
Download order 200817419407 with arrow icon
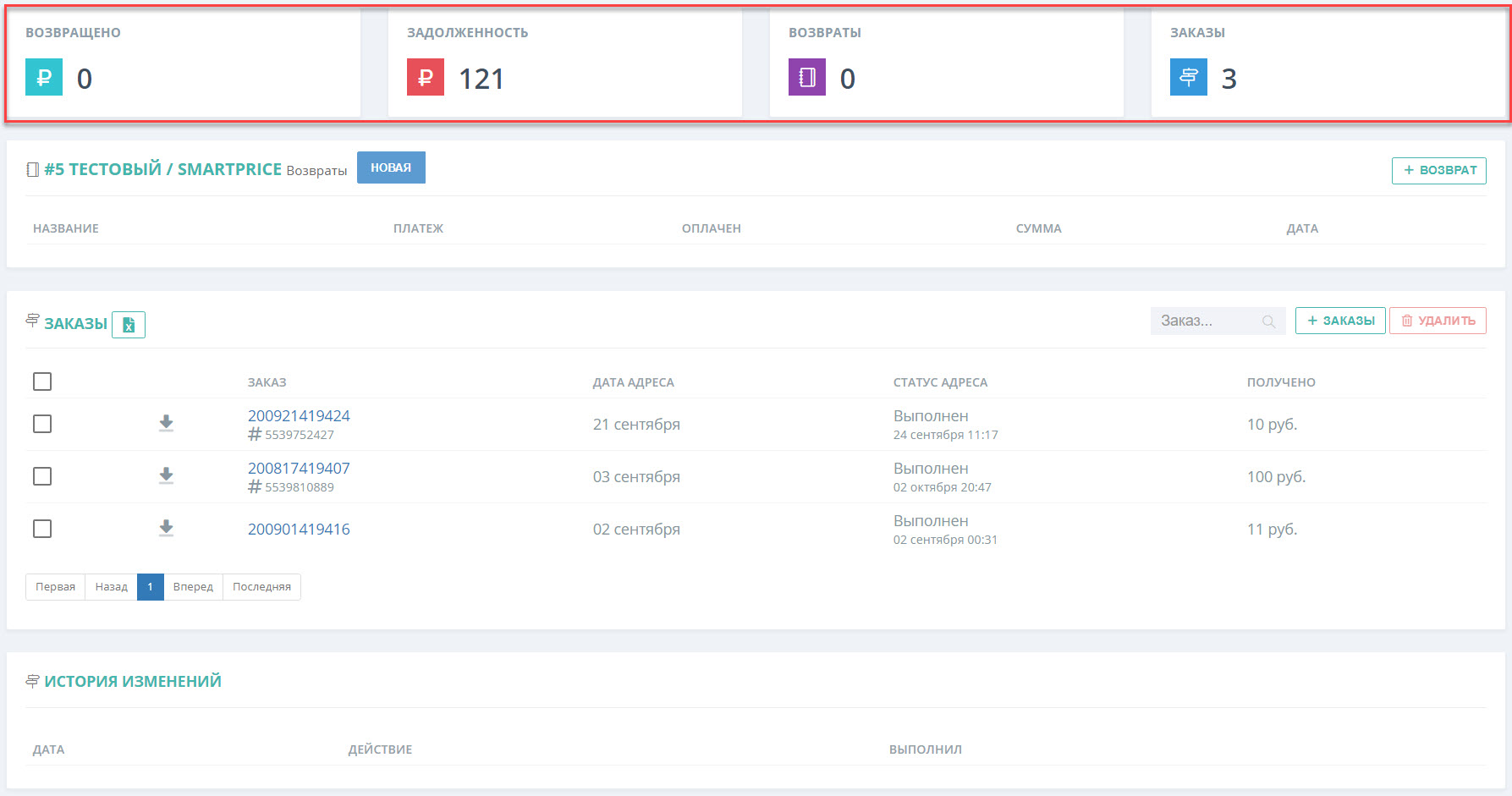coord(167,475)
